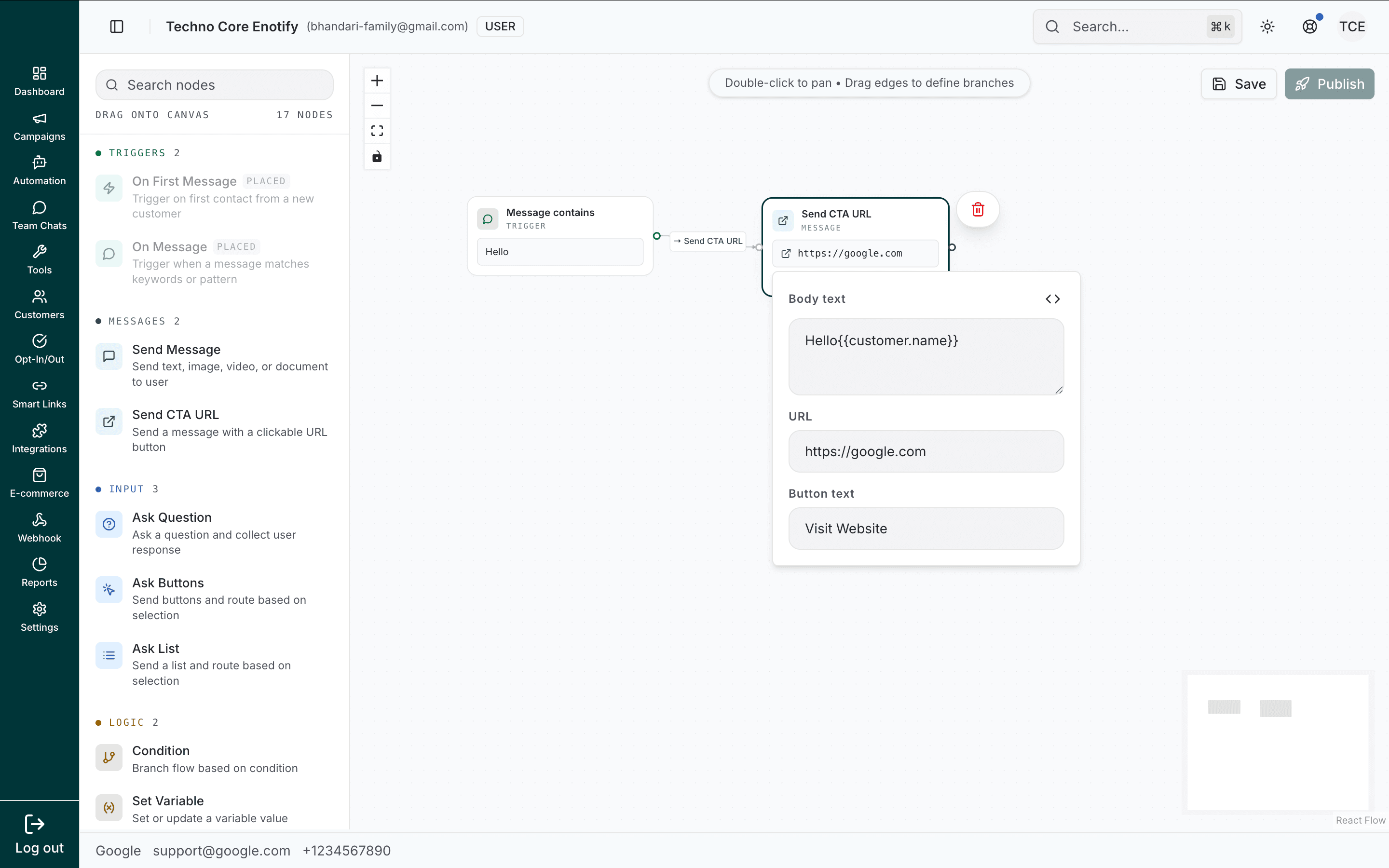This screenshot has height=868, width=1389.
Task: Click the Condition branch icon
Action: tap(109, 758)
